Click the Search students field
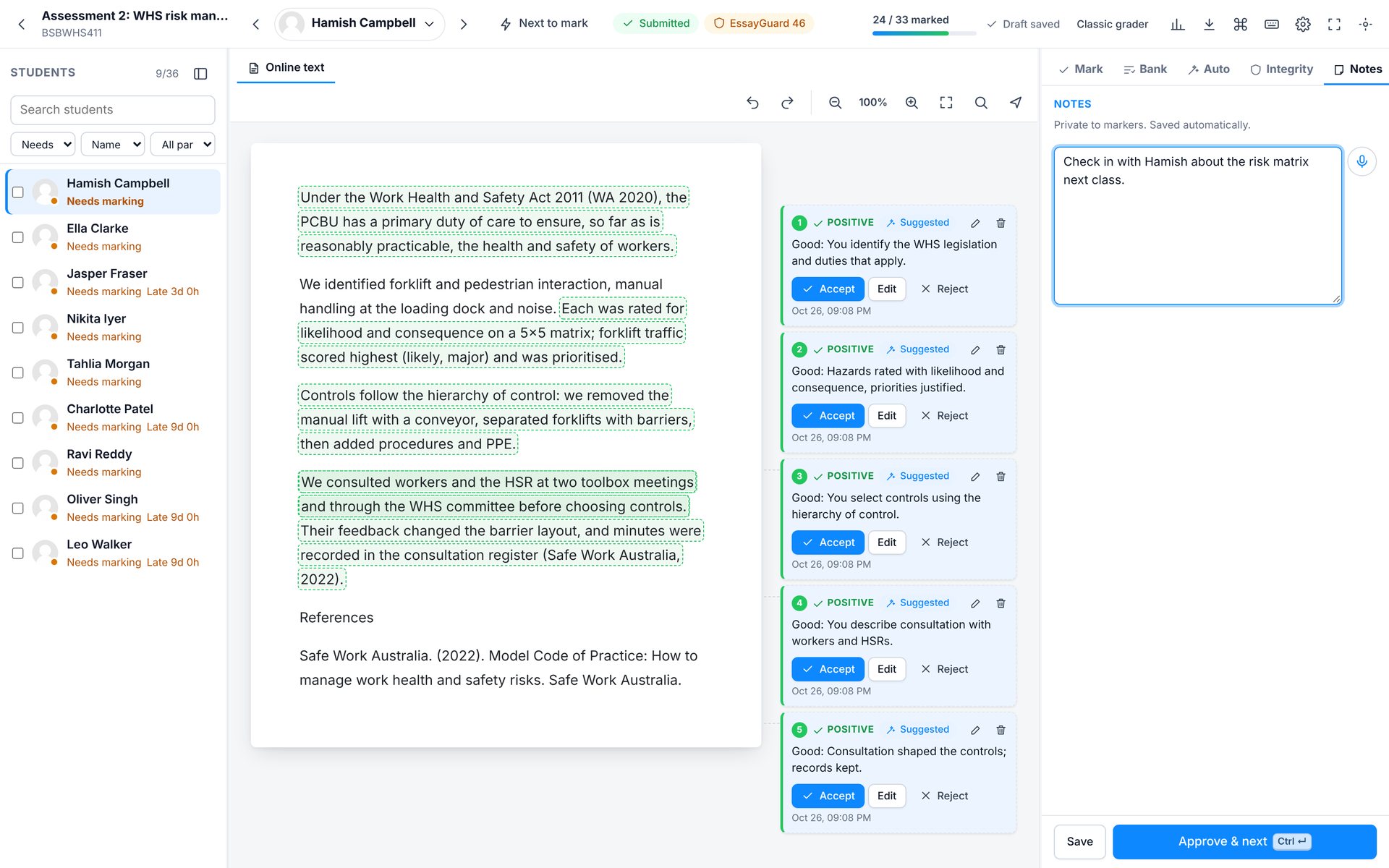 point(113,110)
